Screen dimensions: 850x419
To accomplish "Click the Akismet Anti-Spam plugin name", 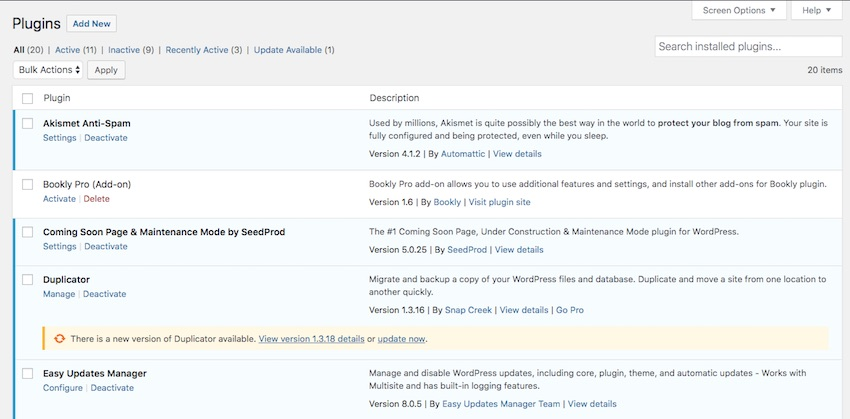I will [x=87, y=124].
